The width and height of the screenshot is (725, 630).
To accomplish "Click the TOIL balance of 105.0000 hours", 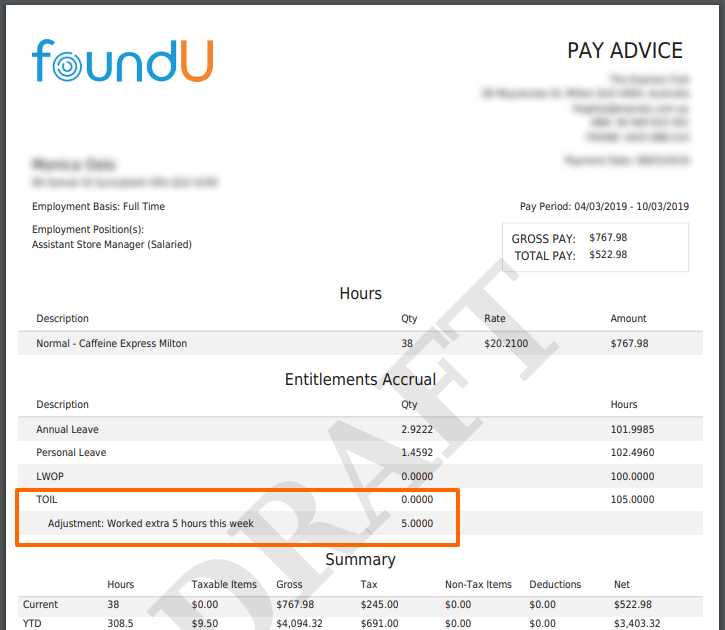I will coord(634,499).
